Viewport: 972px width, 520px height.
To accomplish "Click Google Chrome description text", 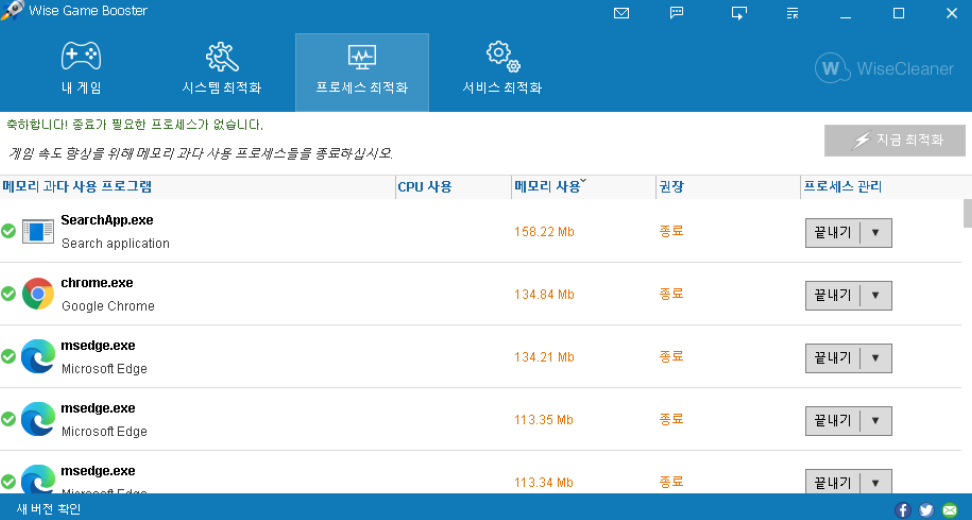I will point(108,306).
